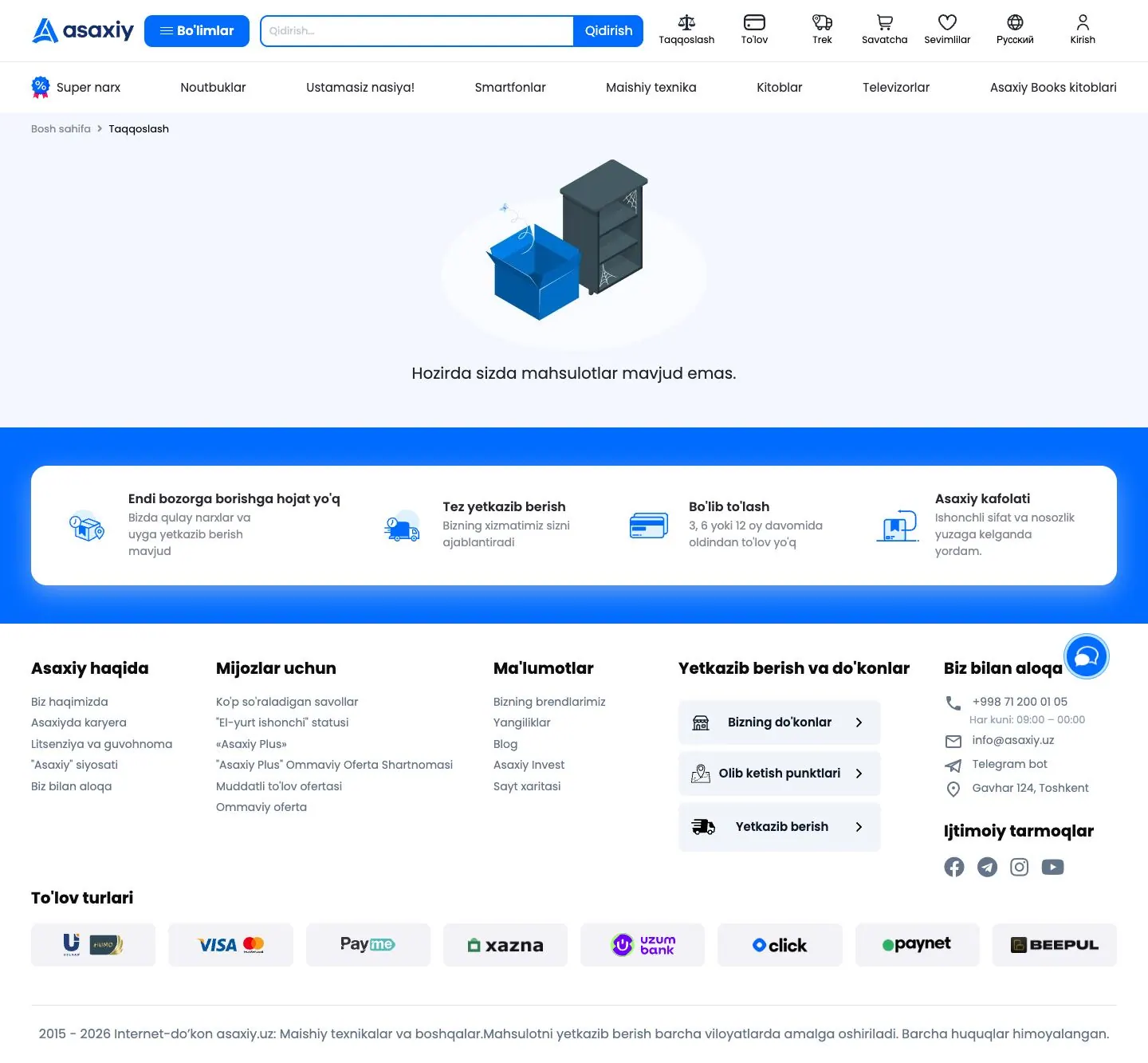Open the Ustamasiz nasiya! menu item
This screenshot has height=1063, width=1148.
point(360,87)
